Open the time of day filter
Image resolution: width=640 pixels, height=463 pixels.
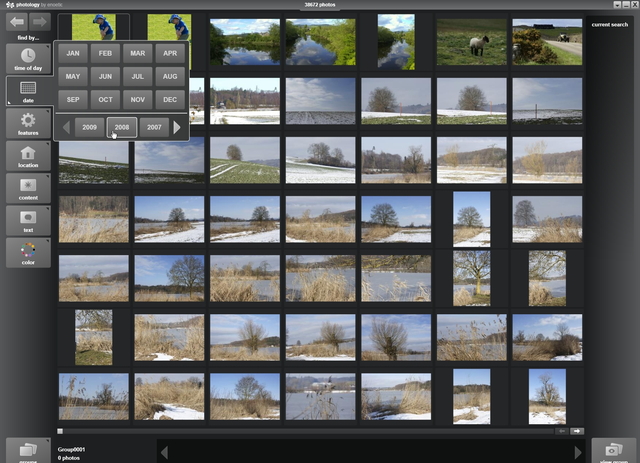[x=28, y=58]
